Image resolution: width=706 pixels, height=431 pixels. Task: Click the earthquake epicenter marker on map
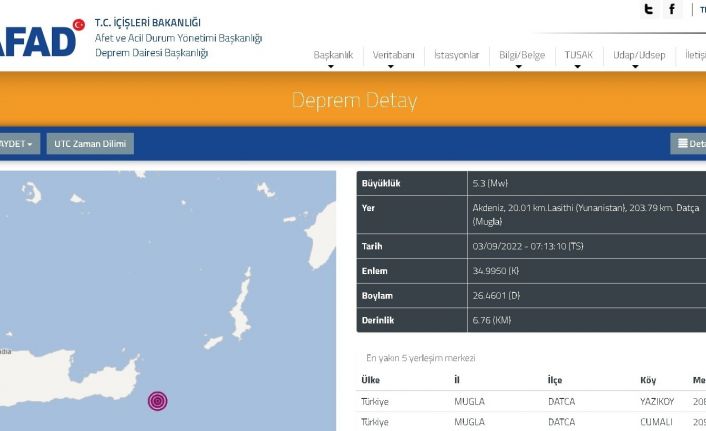pos(157,401)
